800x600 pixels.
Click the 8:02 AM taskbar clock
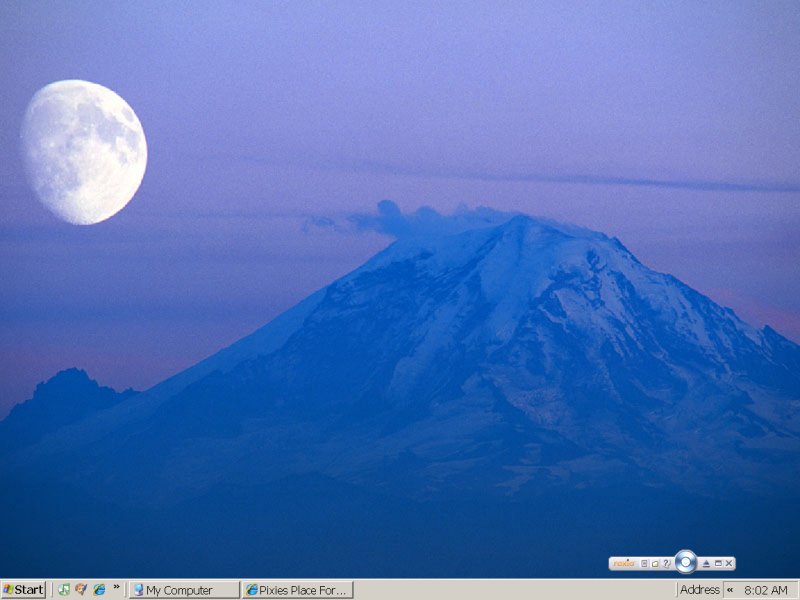pyautogui.click(x=766, y=590)
